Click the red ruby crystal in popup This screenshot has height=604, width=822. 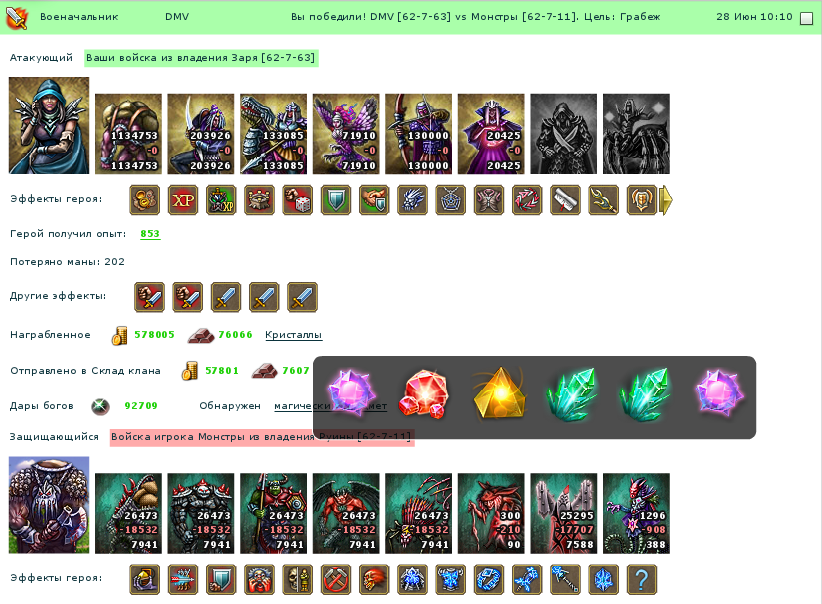tap(424, 395)
